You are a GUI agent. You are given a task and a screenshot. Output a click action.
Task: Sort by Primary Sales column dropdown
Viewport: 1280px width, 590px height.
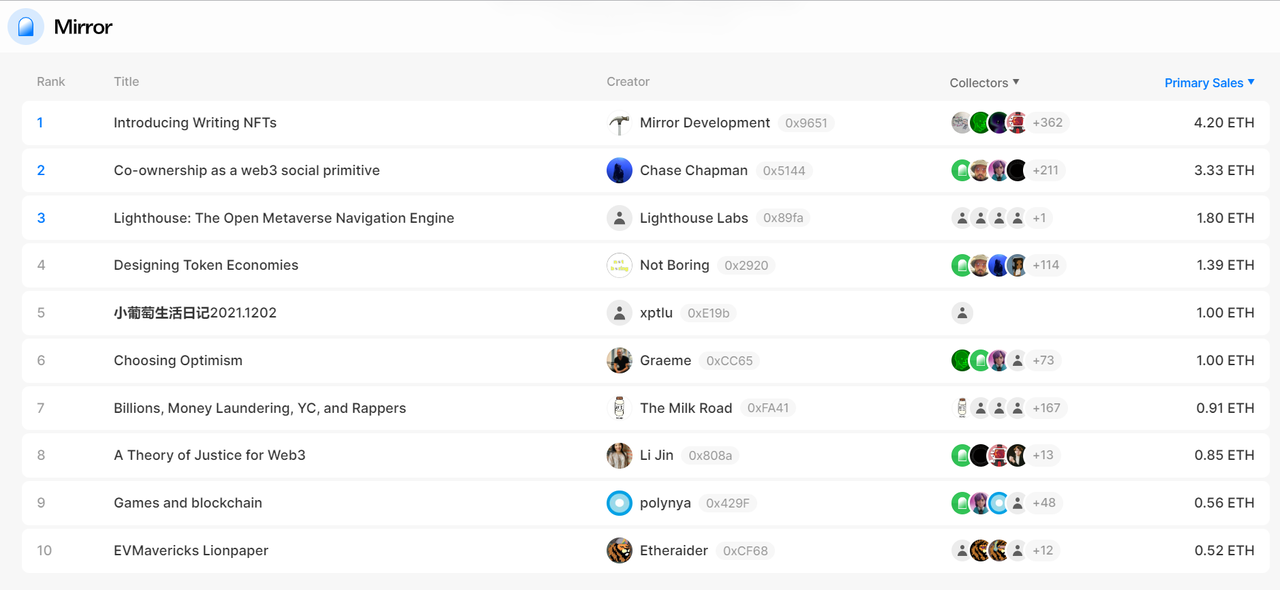tap(1209, 83)
